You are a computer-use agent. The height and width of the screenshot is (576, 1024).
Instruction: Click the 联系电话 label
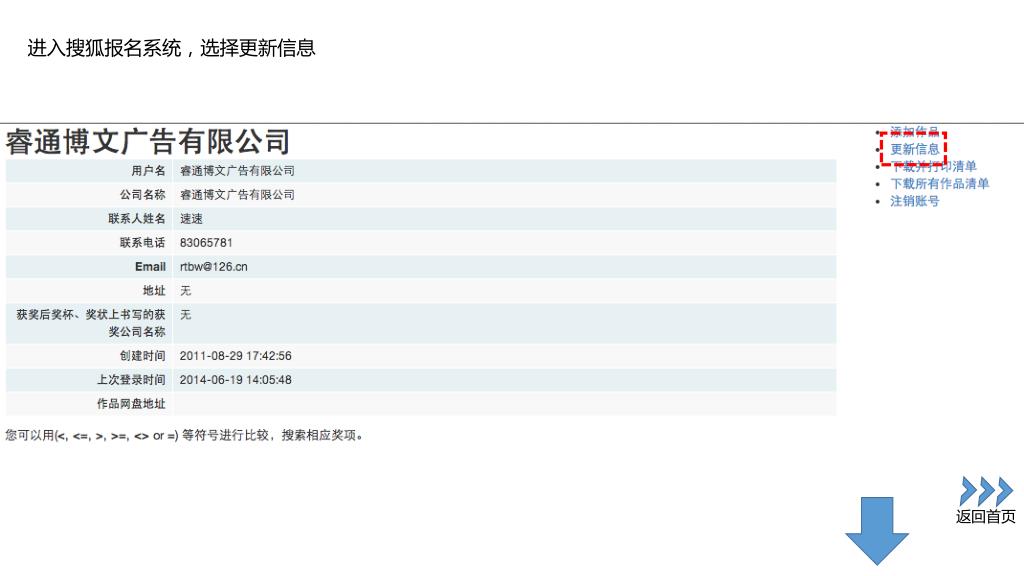[142, 242]
